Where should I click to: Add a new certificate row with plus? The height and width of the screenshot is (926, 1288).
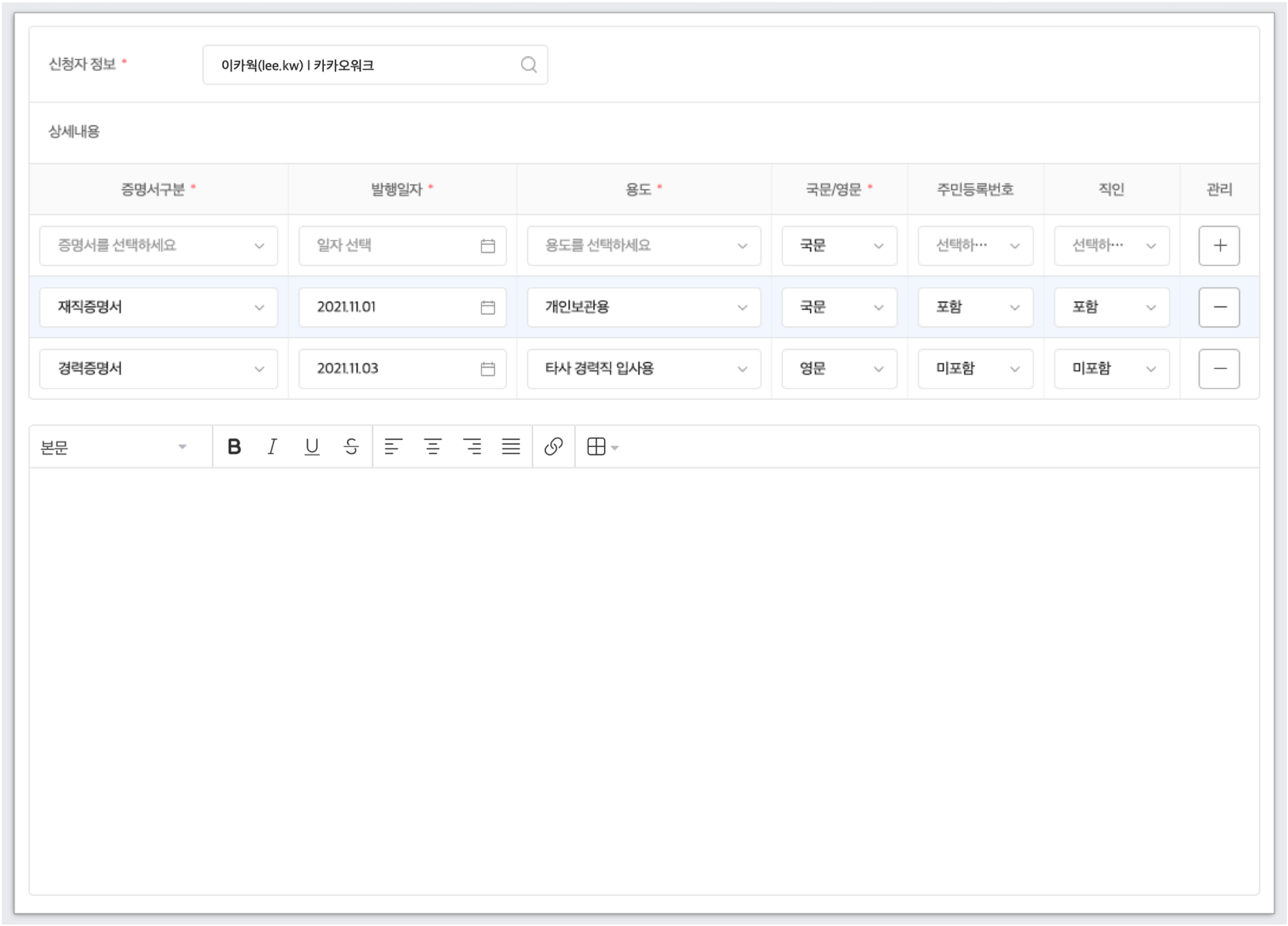tap(1218, 245)
